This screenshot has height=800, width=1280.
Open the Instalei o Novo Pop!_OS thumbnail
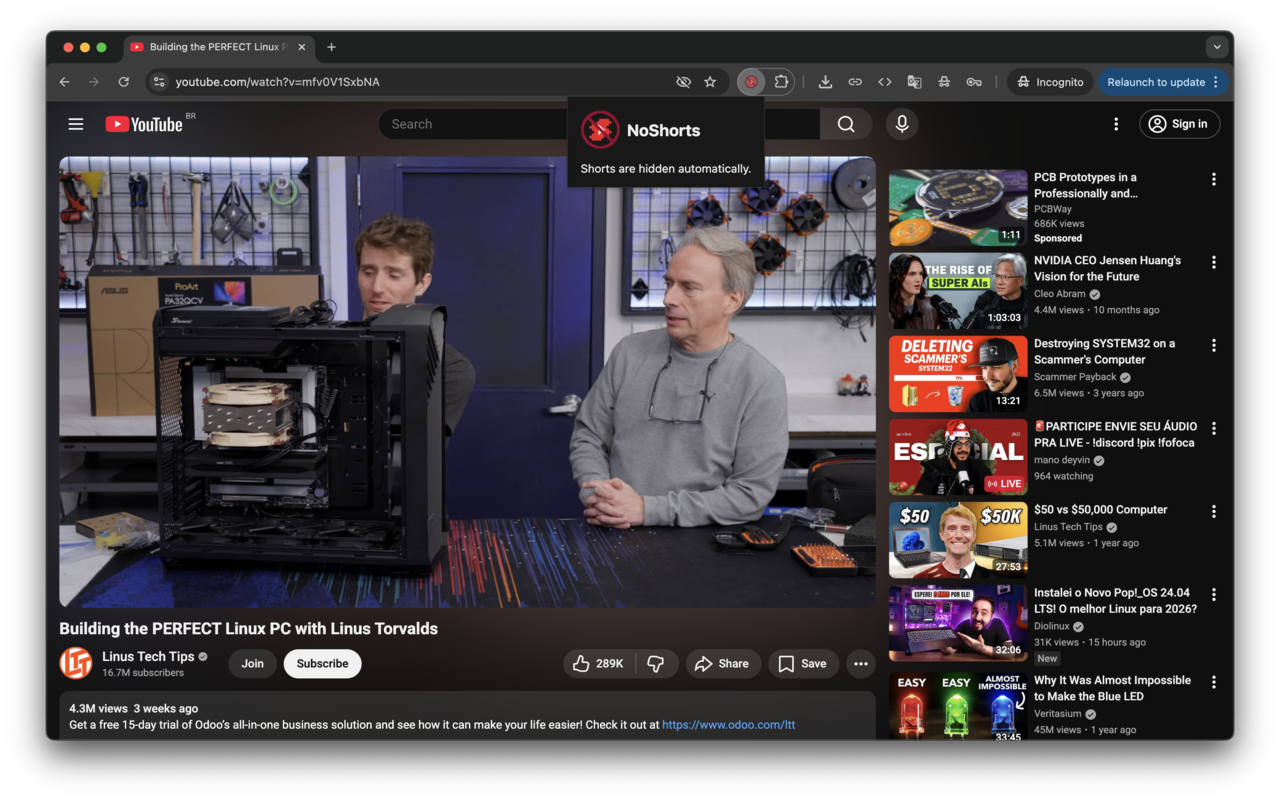[958, 623]
